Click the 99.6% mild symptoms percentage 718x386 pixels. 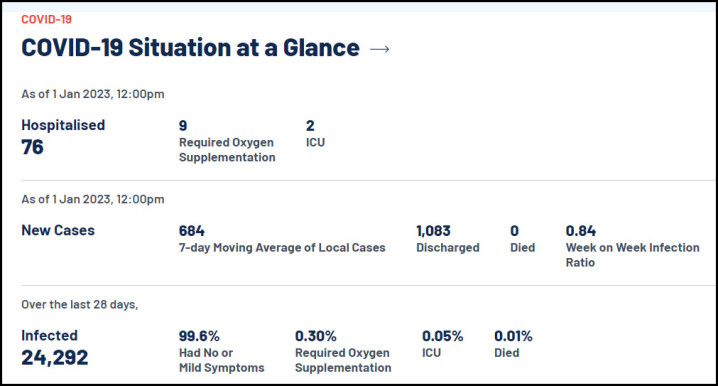(x=199, y=336)
